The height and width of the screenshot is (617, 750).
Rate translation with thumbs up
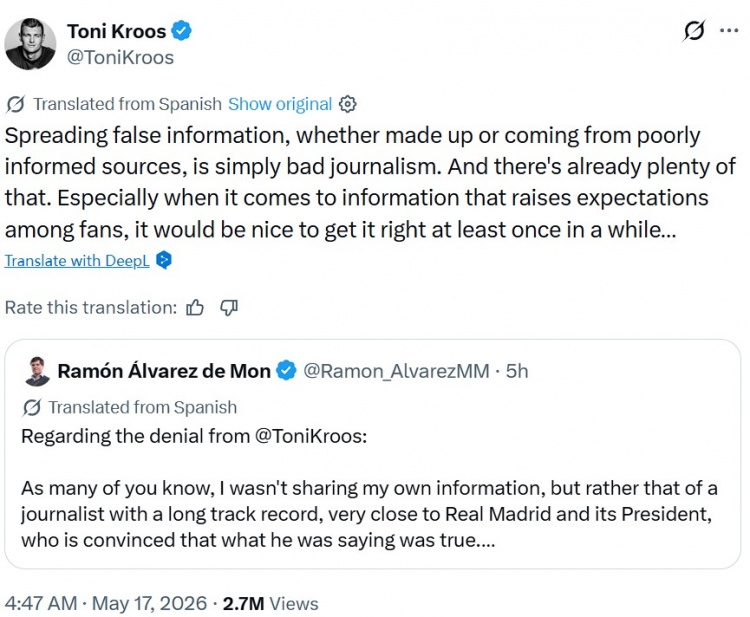195,308
